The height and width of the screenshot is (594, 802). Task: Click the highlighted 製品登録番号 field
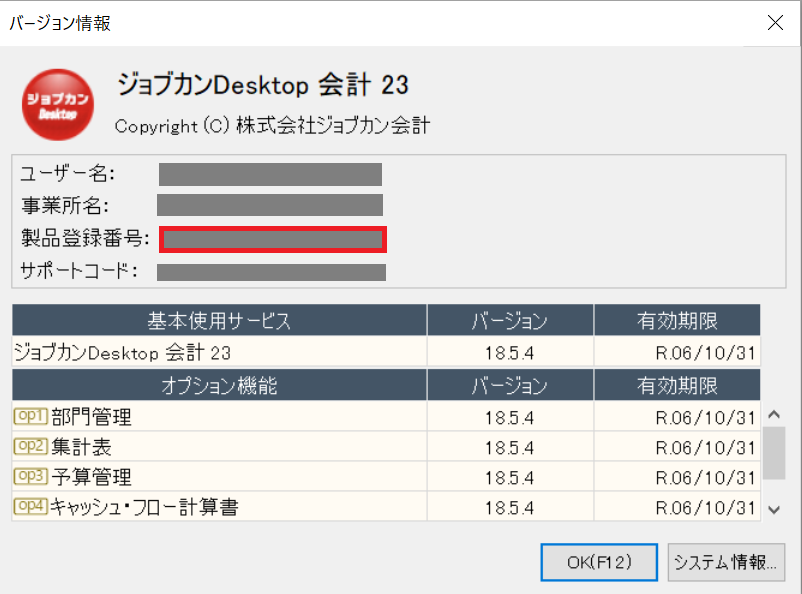[x=273, y=239]
